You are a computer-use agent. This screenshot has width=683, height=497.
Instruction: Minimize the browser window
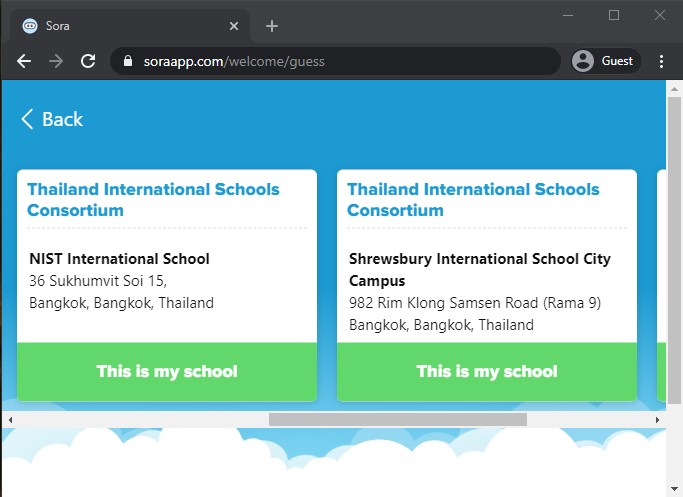pyautogui.click(x=568, y=15)
